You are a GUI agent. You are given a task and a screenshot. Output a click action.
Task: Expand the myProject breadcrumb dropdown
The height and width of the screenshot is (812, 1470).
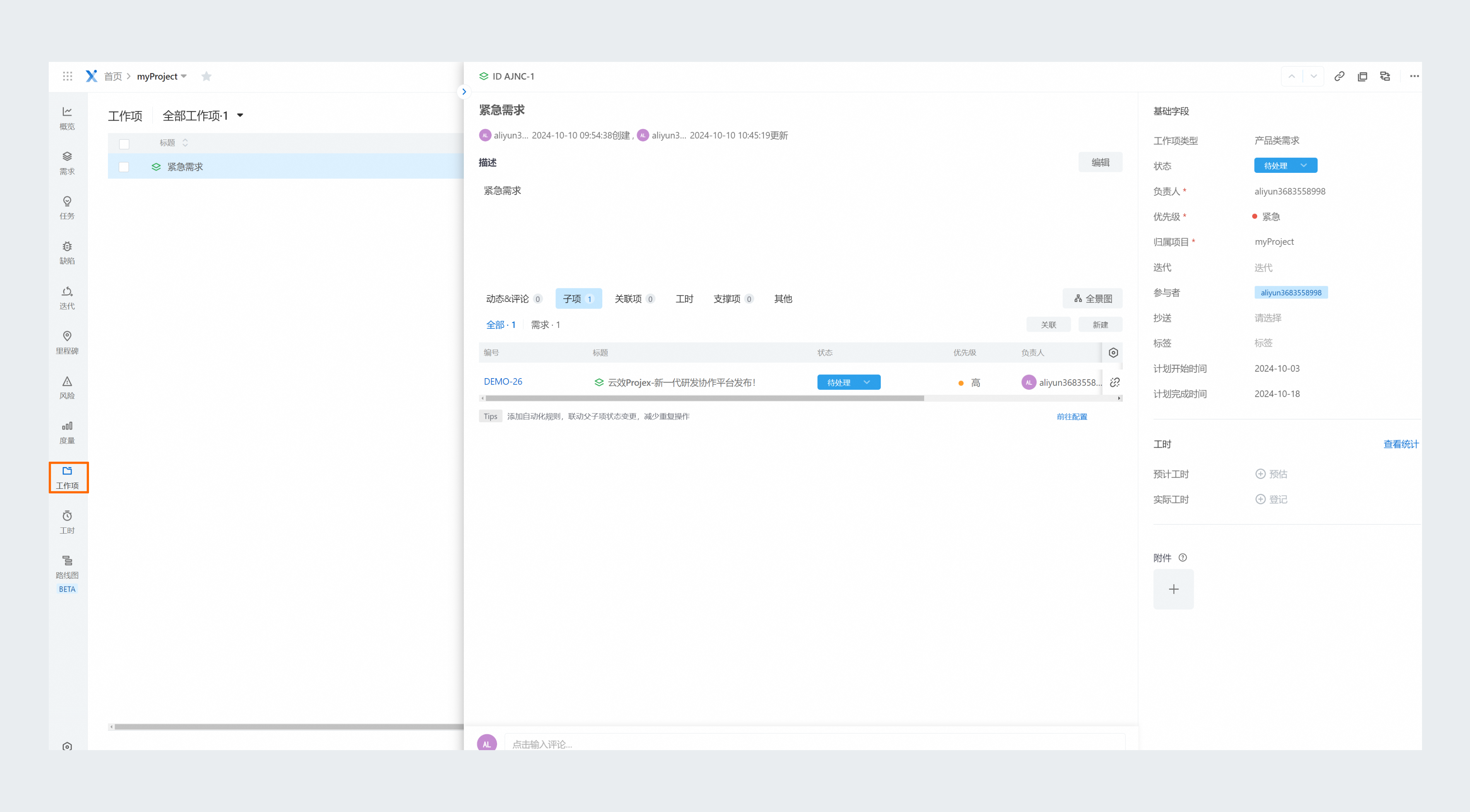[x=184, y=77]
